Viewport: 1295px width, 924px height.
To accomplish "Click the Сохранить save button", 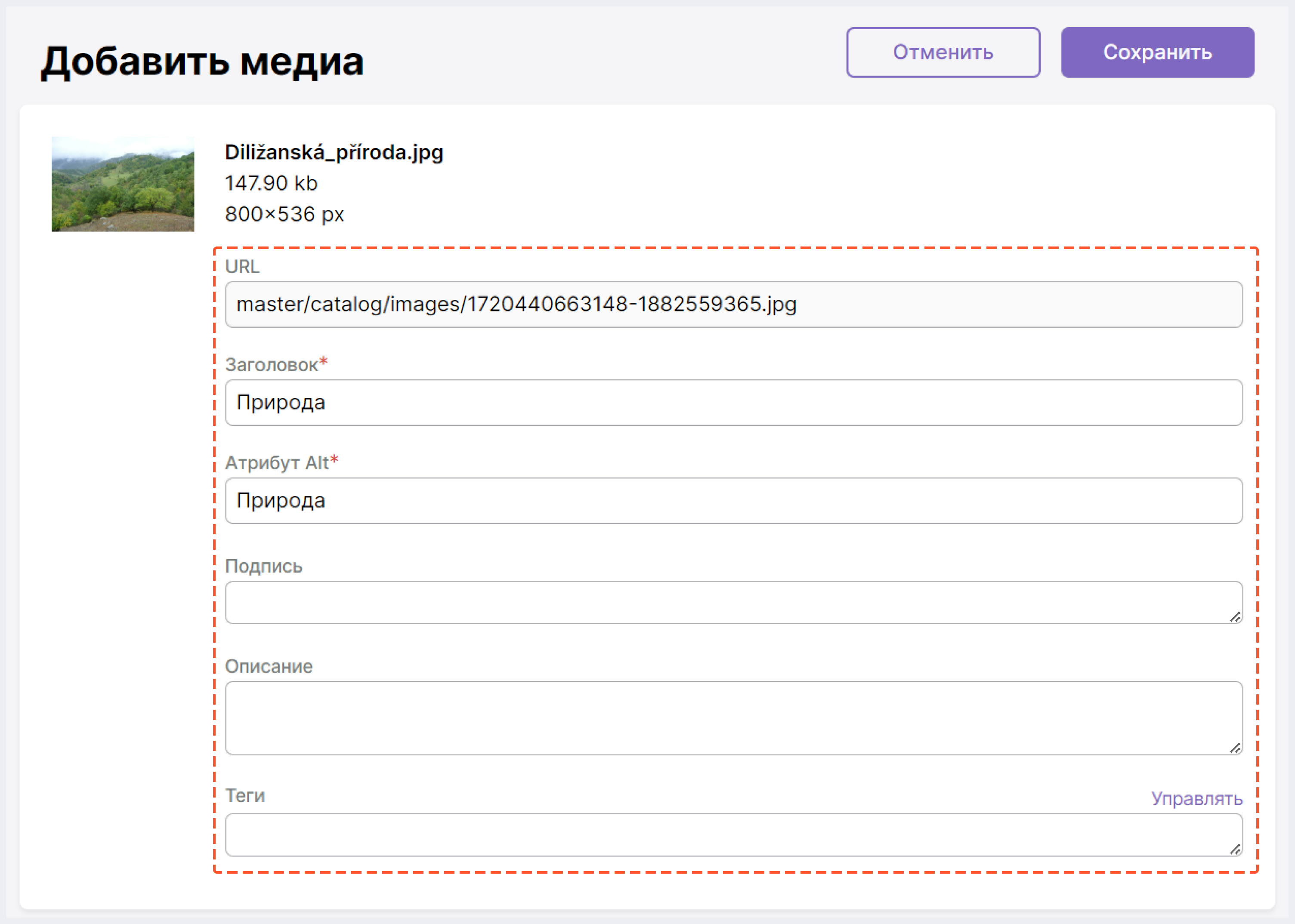I will [x=1158, y=52].
